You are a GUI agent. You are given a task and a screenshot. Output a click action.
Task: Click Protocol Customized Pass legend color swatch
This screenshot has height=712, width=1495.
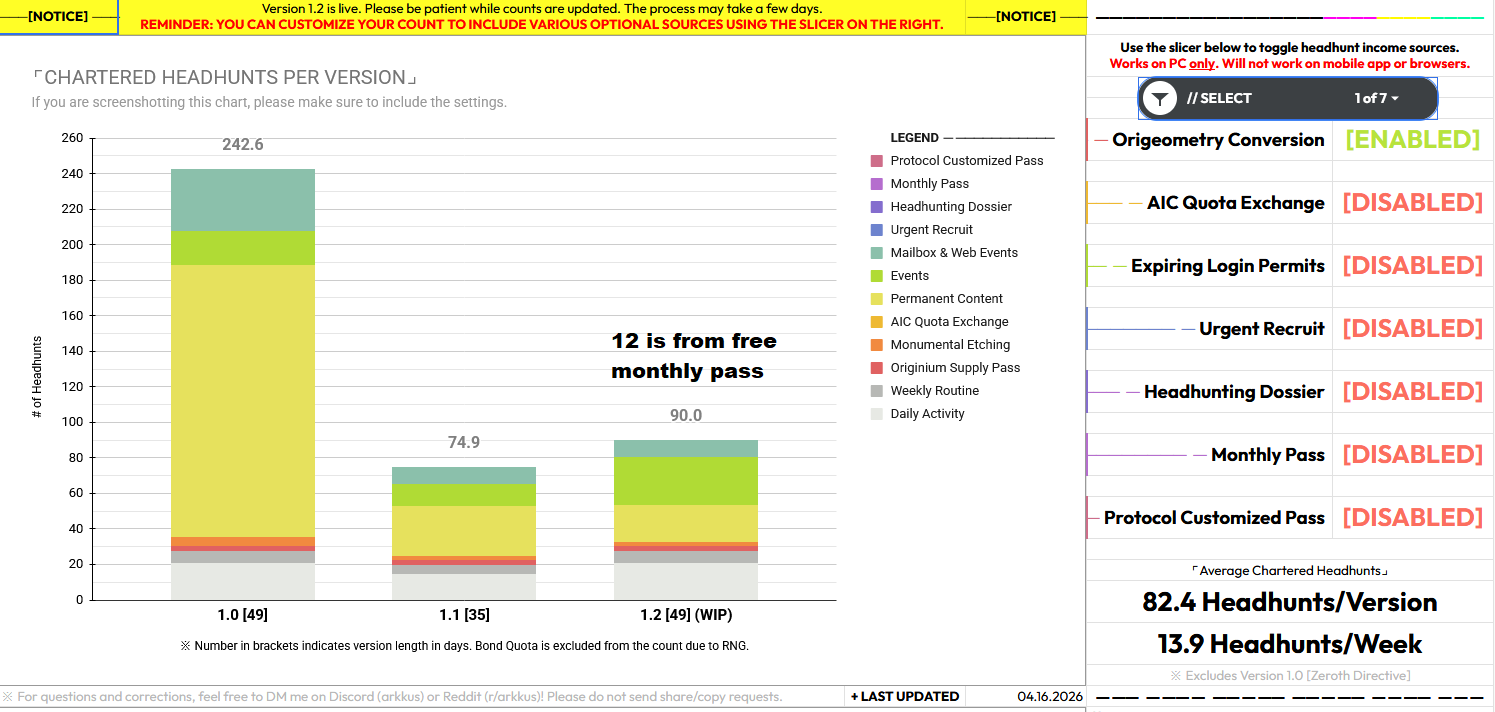(x=877, y=161)
